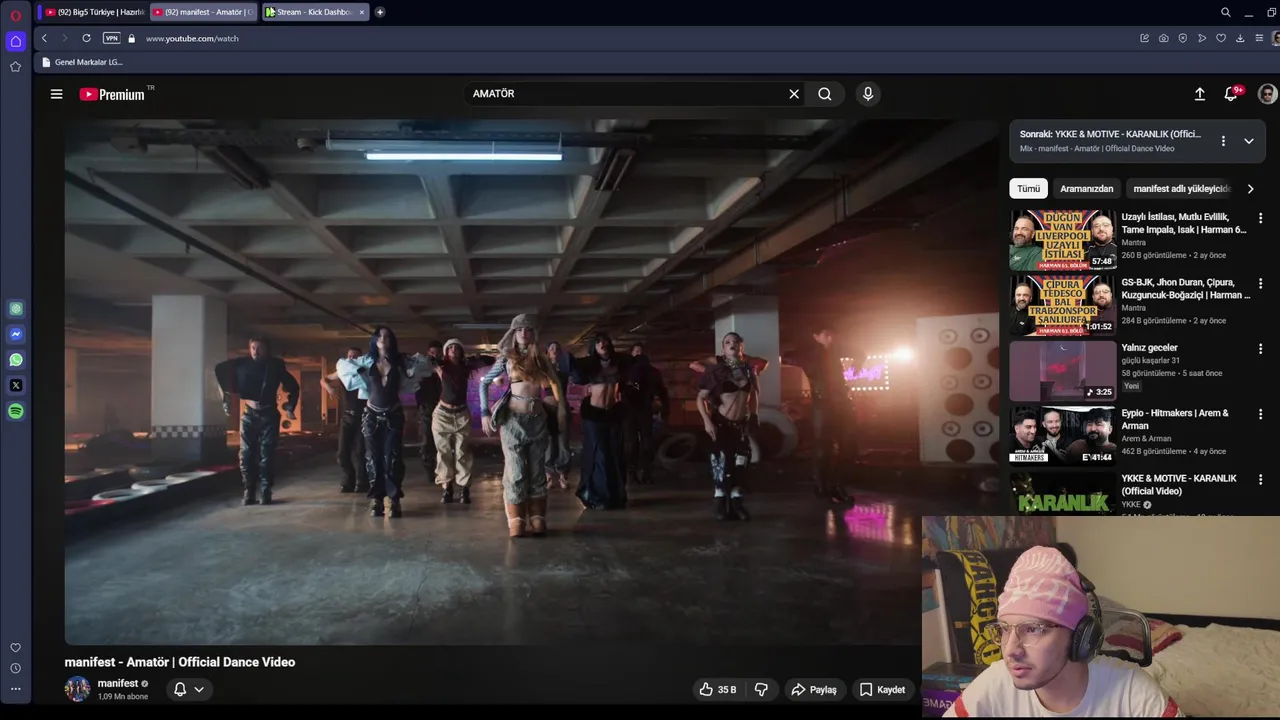Open options menu for KARANLIK video
The width and height of the screenshot is (1280, 720).
1260,480
